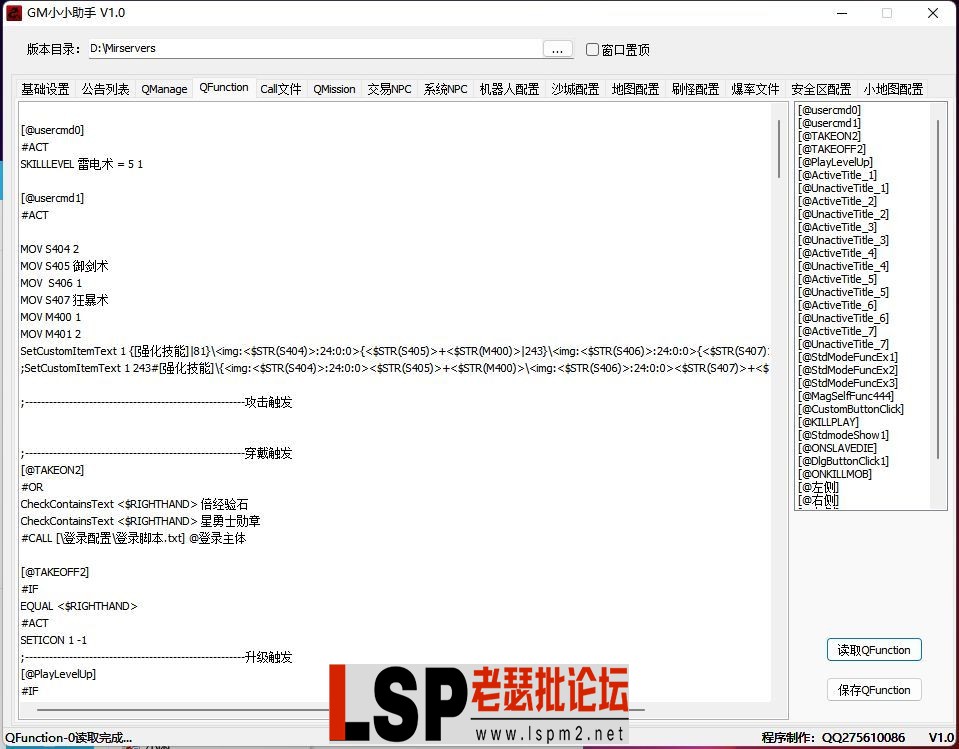Click inside the 版本目录 path field
The width and height of the screenshot is (959, 749).
click(x=300, y=47)
